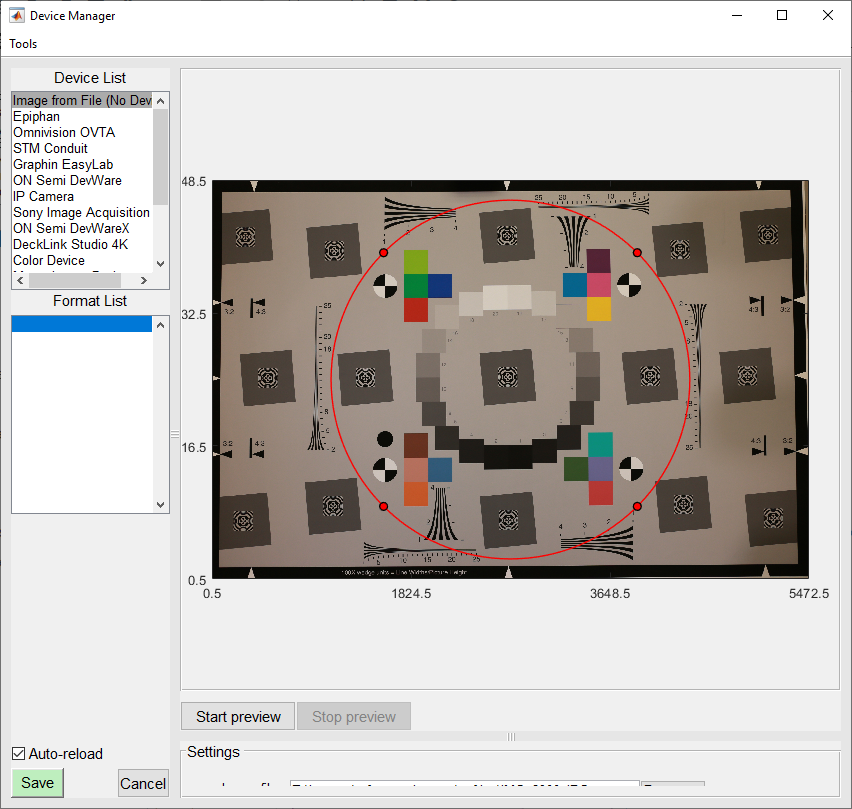
Task: Open the Tools menu
Action: (x=23, y=44)
